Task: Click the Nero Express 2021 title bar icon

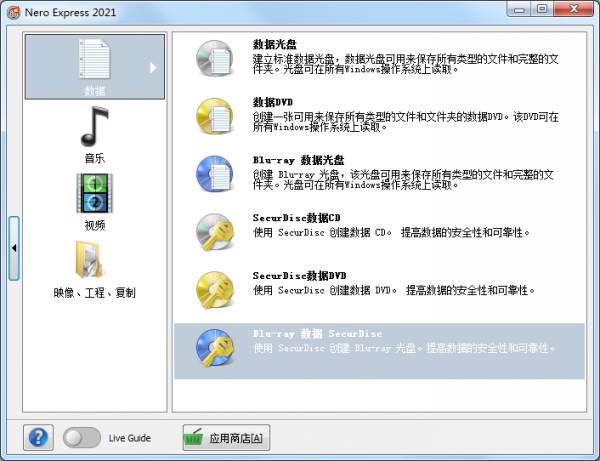Action: point(13,11)
